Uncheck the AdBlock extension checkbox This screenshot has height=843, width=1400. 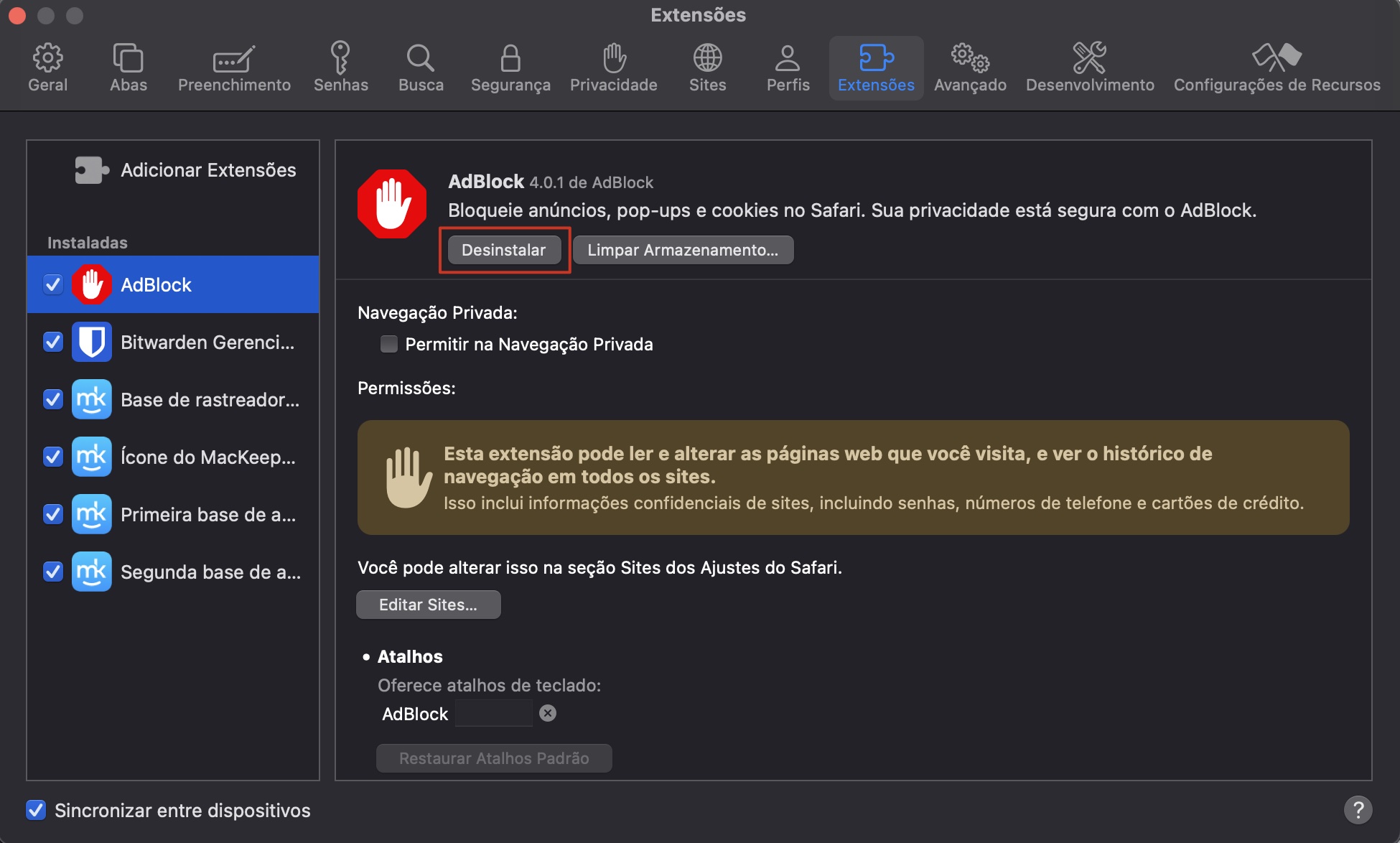coord(53,284)
